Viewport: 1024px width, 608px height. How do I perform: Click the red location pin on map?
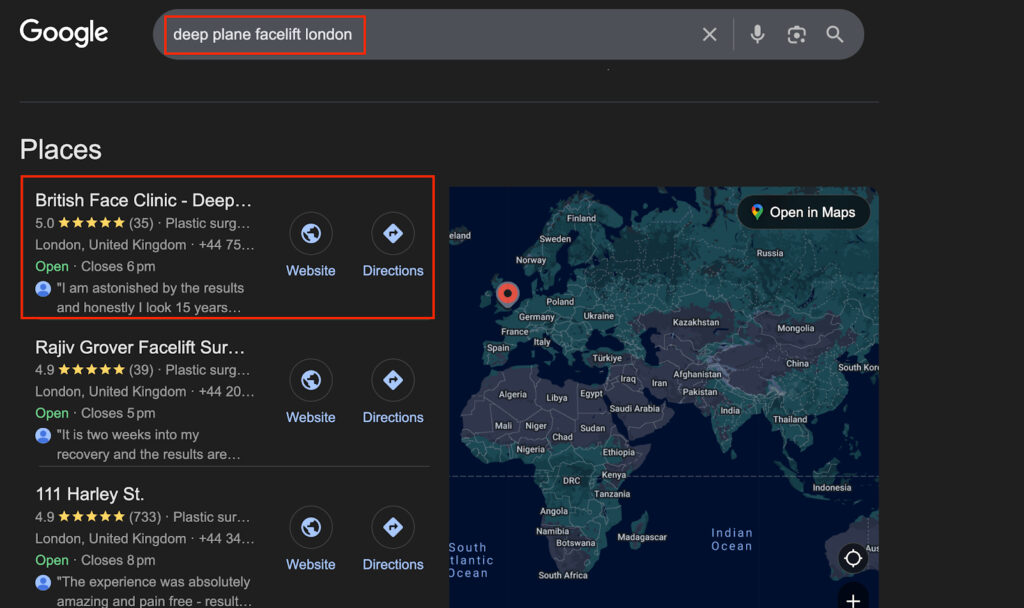pyautogui.click(x=507, y=294)
